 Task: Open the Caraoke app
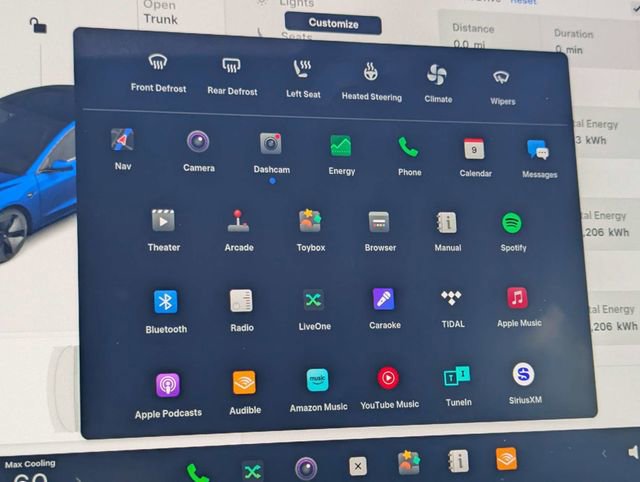(x=384, y=299)
